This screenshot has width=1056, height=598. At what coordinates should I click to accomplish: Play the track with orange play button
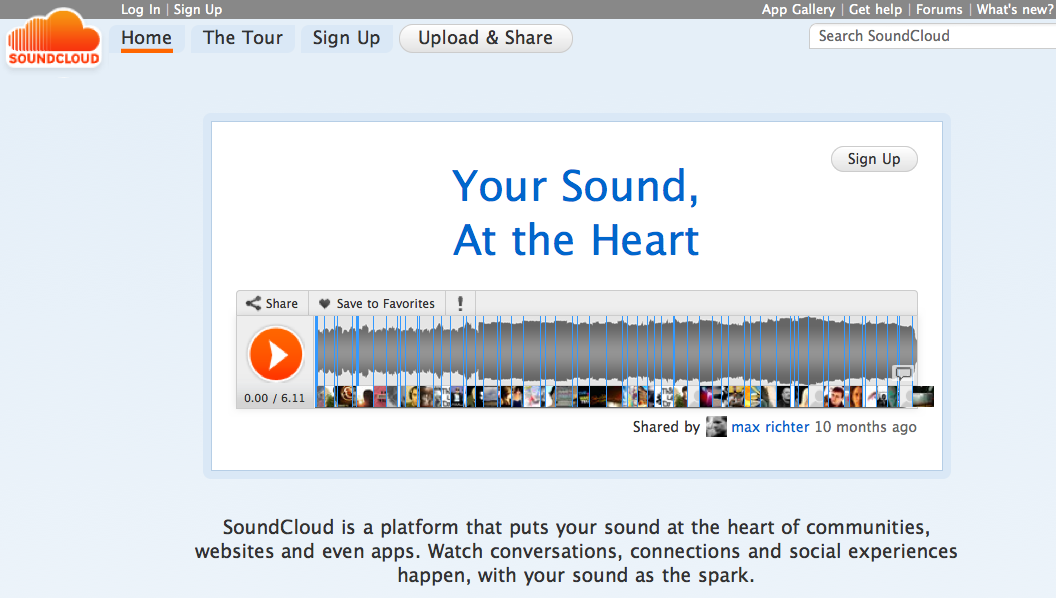[x=275, y=354]
